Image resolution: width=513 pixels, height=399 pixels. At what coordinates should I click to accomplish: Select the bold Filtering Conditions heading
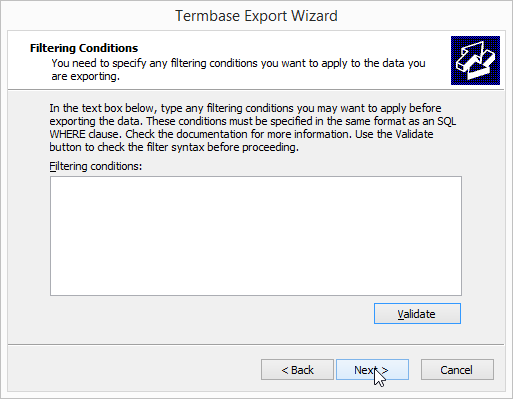coord(84,48)
